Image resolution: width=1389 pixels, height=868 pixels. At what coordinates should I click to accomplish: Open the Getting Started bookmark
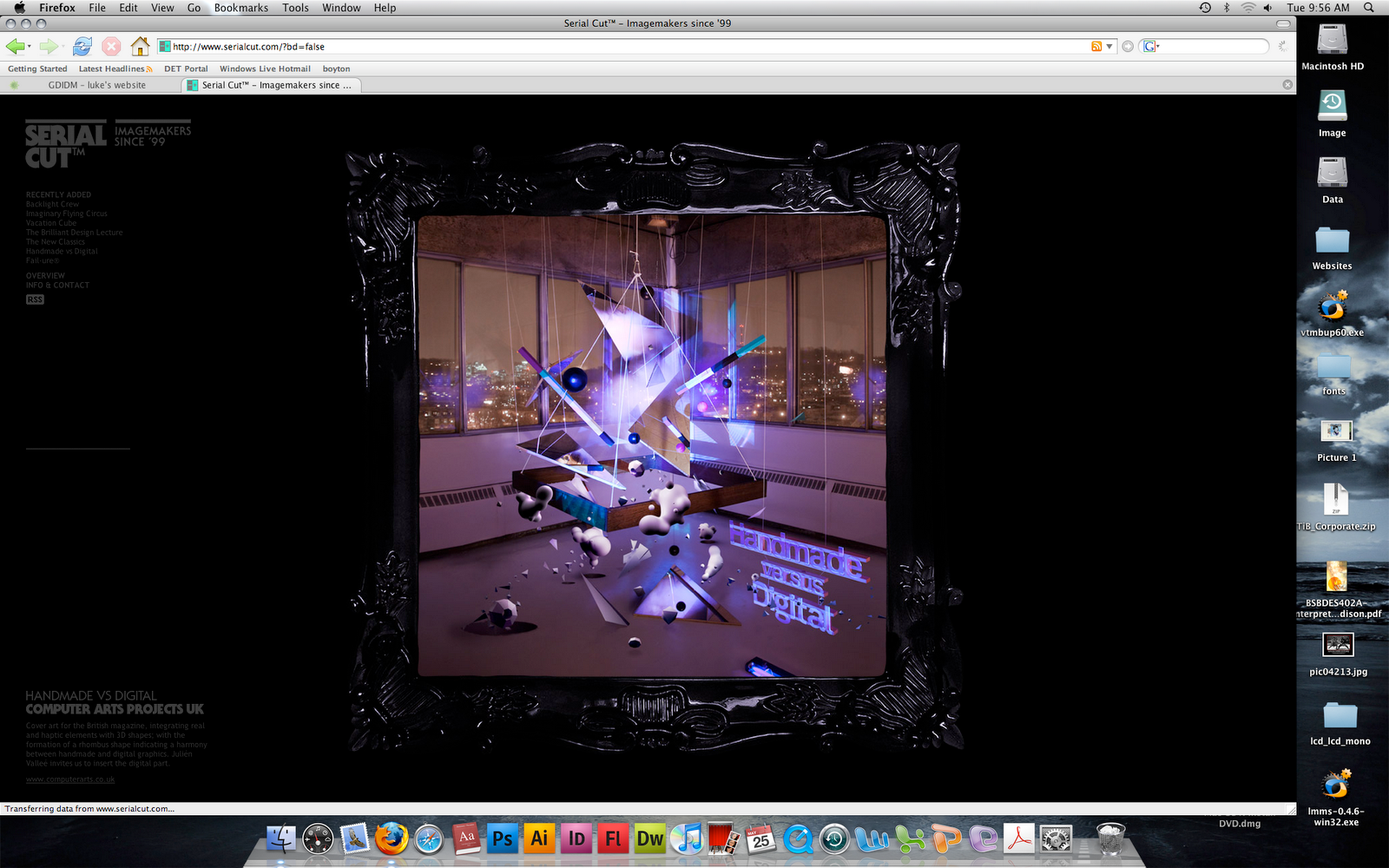click(37, 69)
